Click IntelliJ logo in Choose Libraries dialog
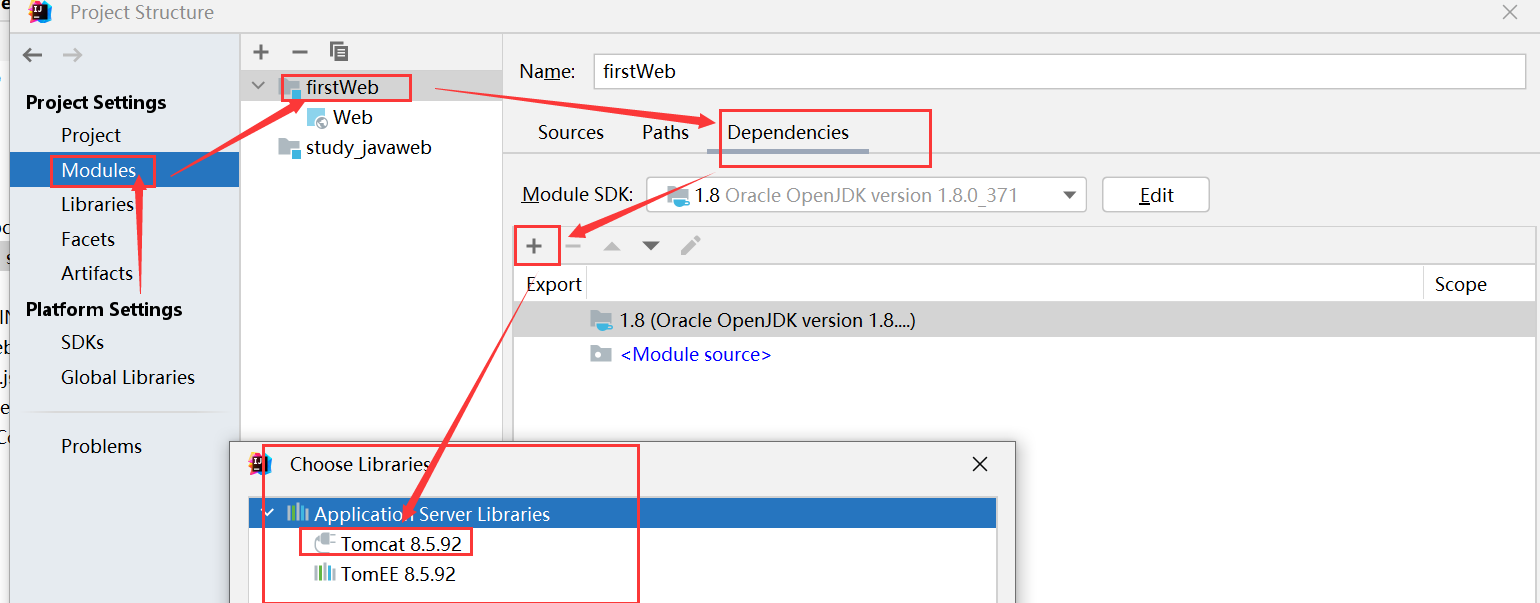The height and width of the screenshot is (603, 1540). pos(260,464)
